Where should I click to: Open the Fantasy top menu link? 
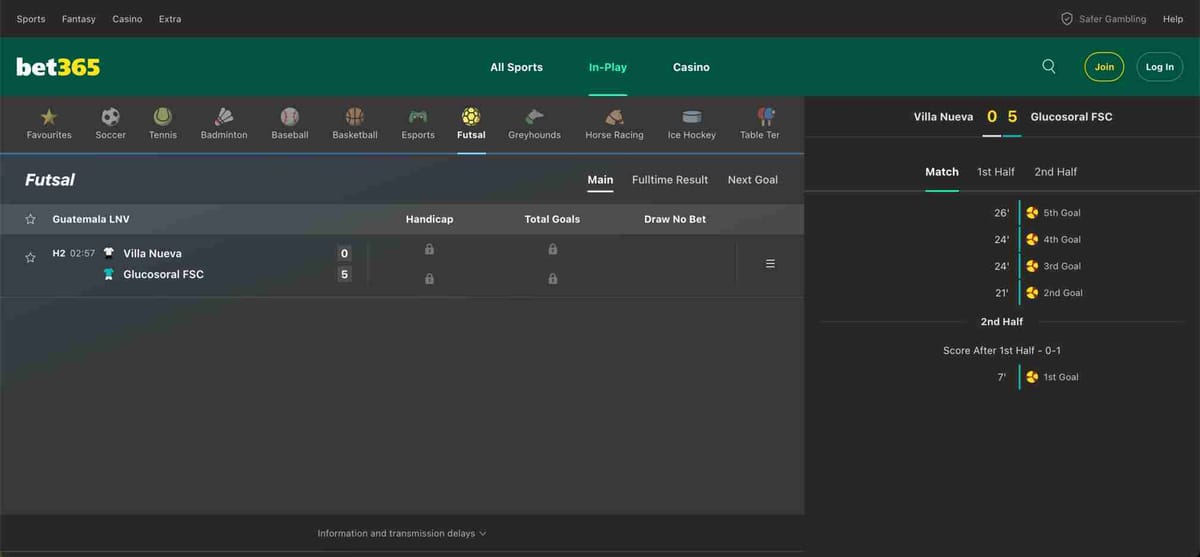[x=79, y=19]
